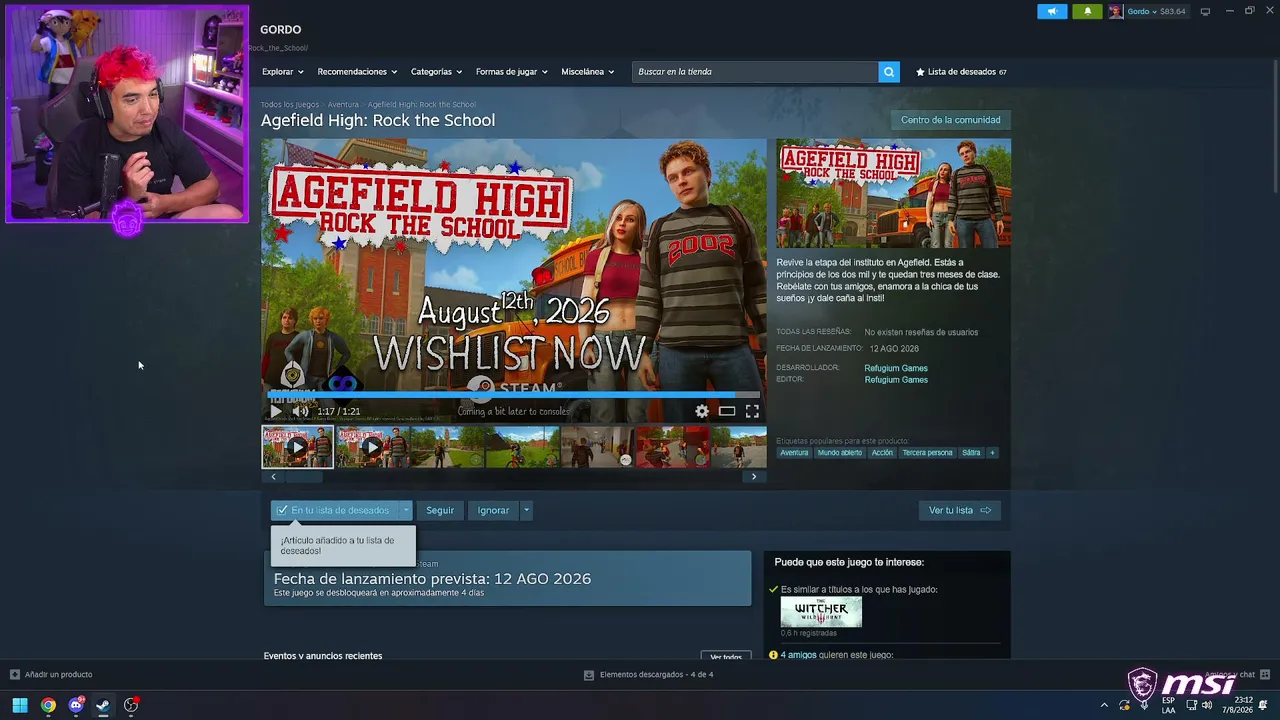Click the Ver tu lista button
The height and width of the screenshot is (720, 1280).
click(x=959, y=510)
